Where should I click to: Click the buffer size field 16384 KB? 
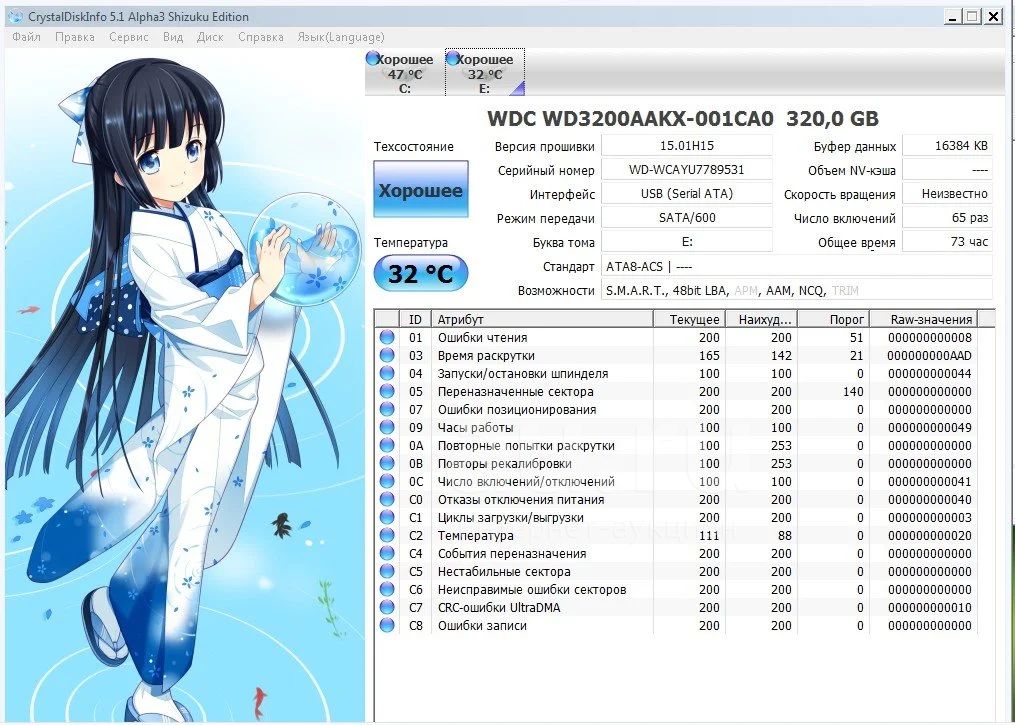[x=948, y=146]
